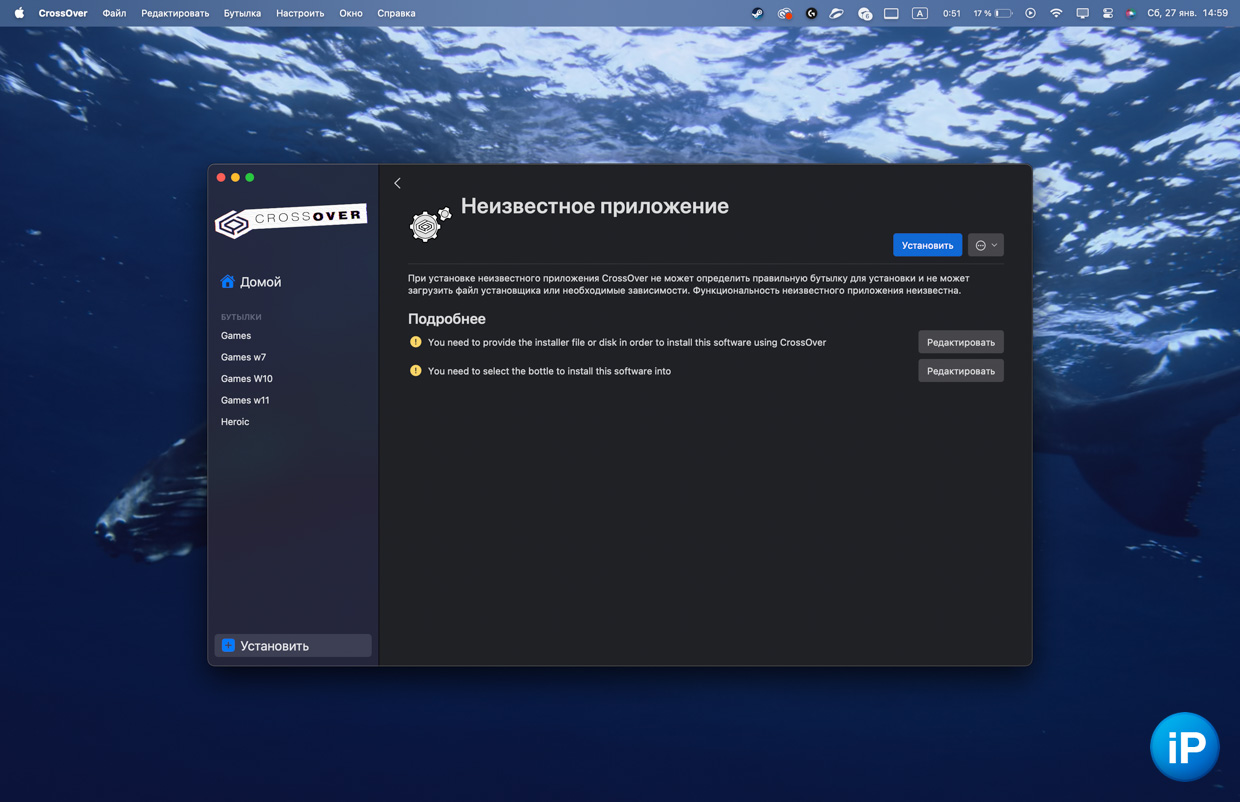
Task: Click Редактировать for select bottle warning
Action: (961, 371)
